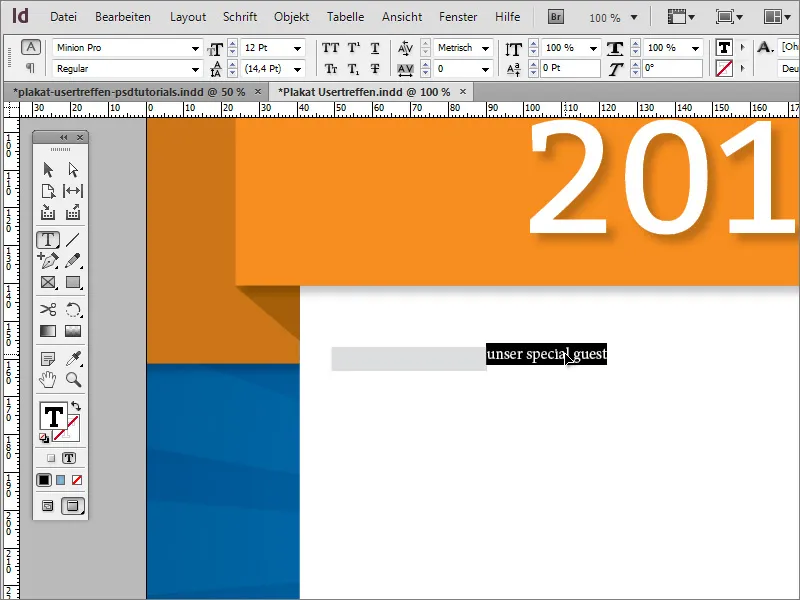This screenshot has height=600, width=800.
Task: Select the Selection tool arrow
Action: (x=47, y=168)
